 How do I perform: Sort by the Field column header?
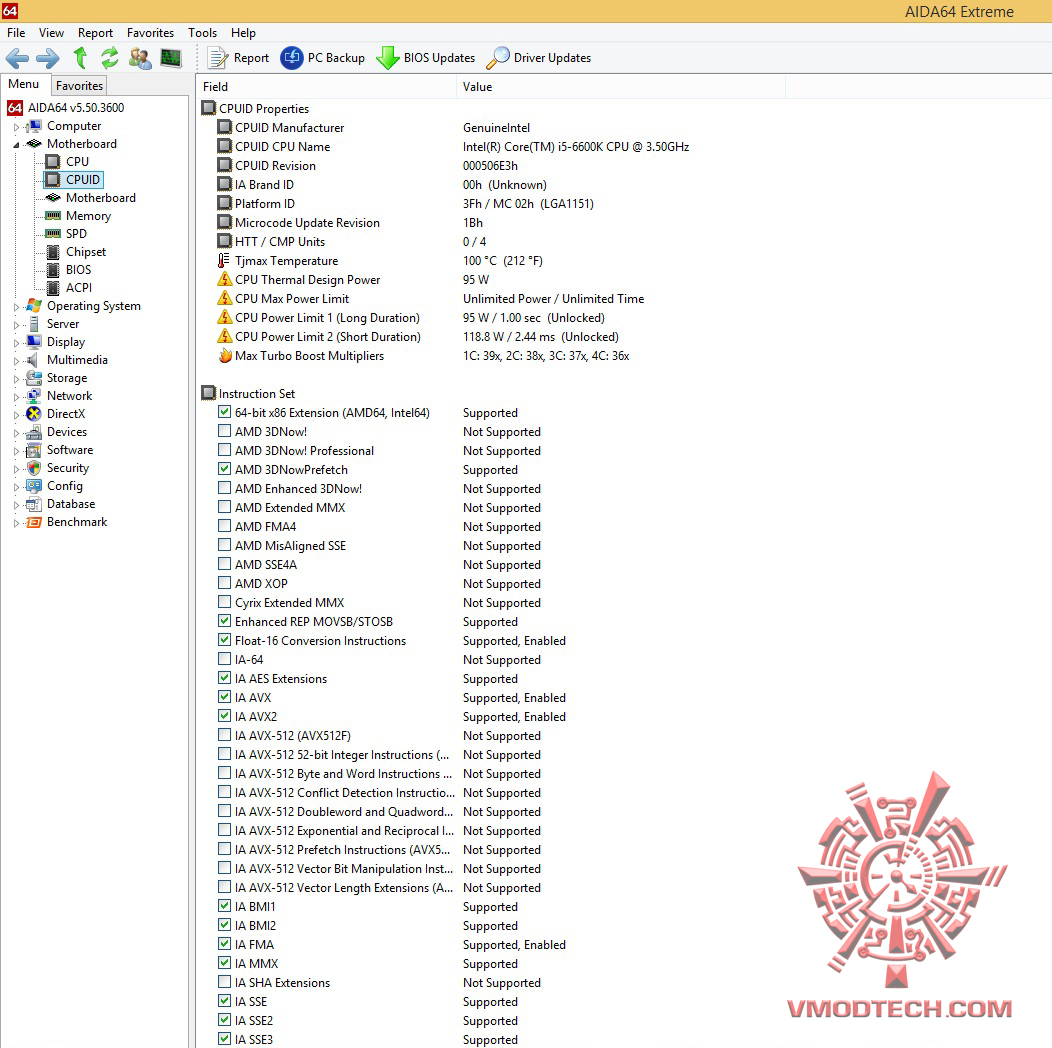pos(326,87)
